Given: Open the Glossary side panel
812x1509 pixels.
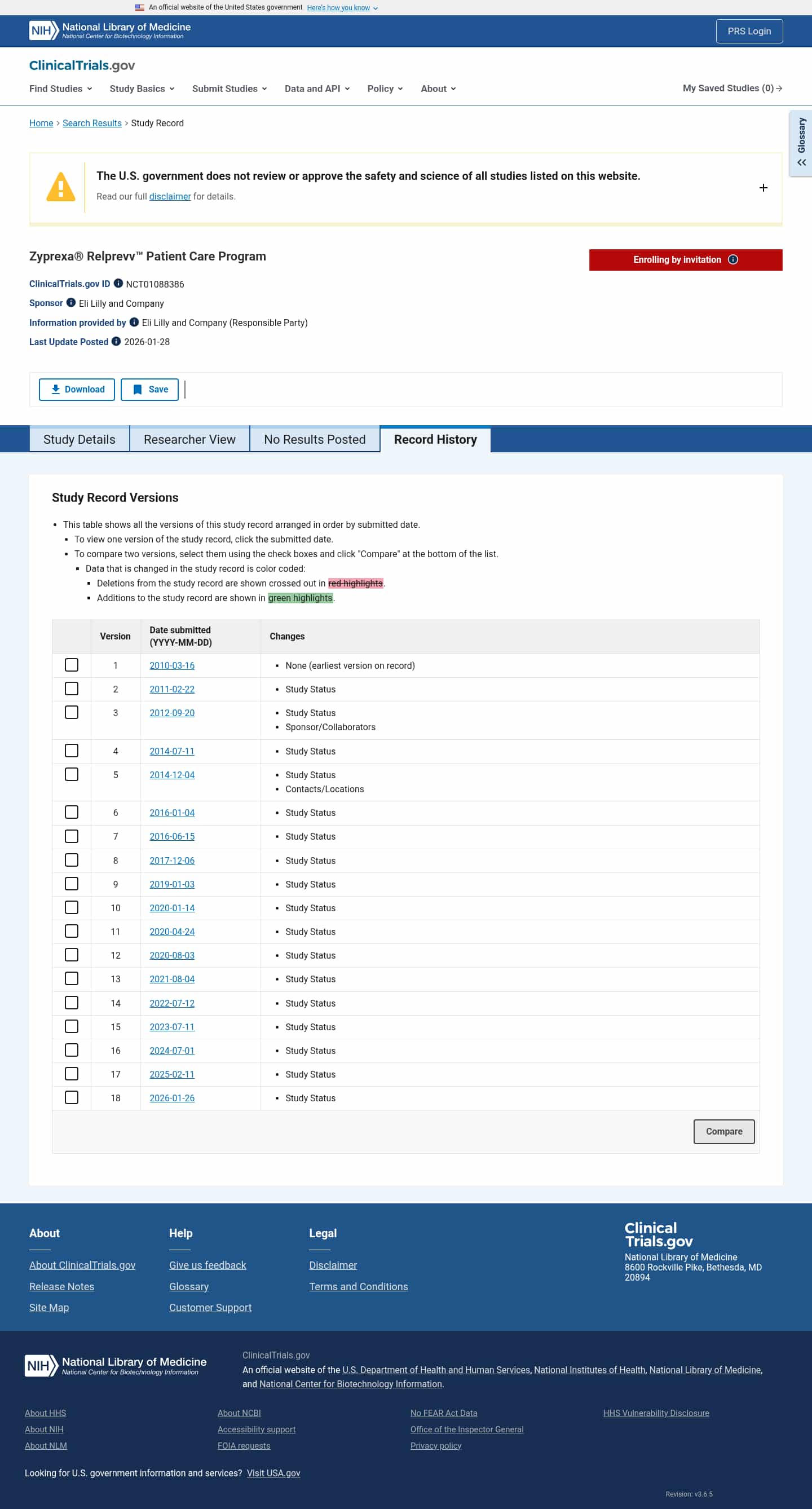Looking at the screenshot, I should click(x=801, y=143).
